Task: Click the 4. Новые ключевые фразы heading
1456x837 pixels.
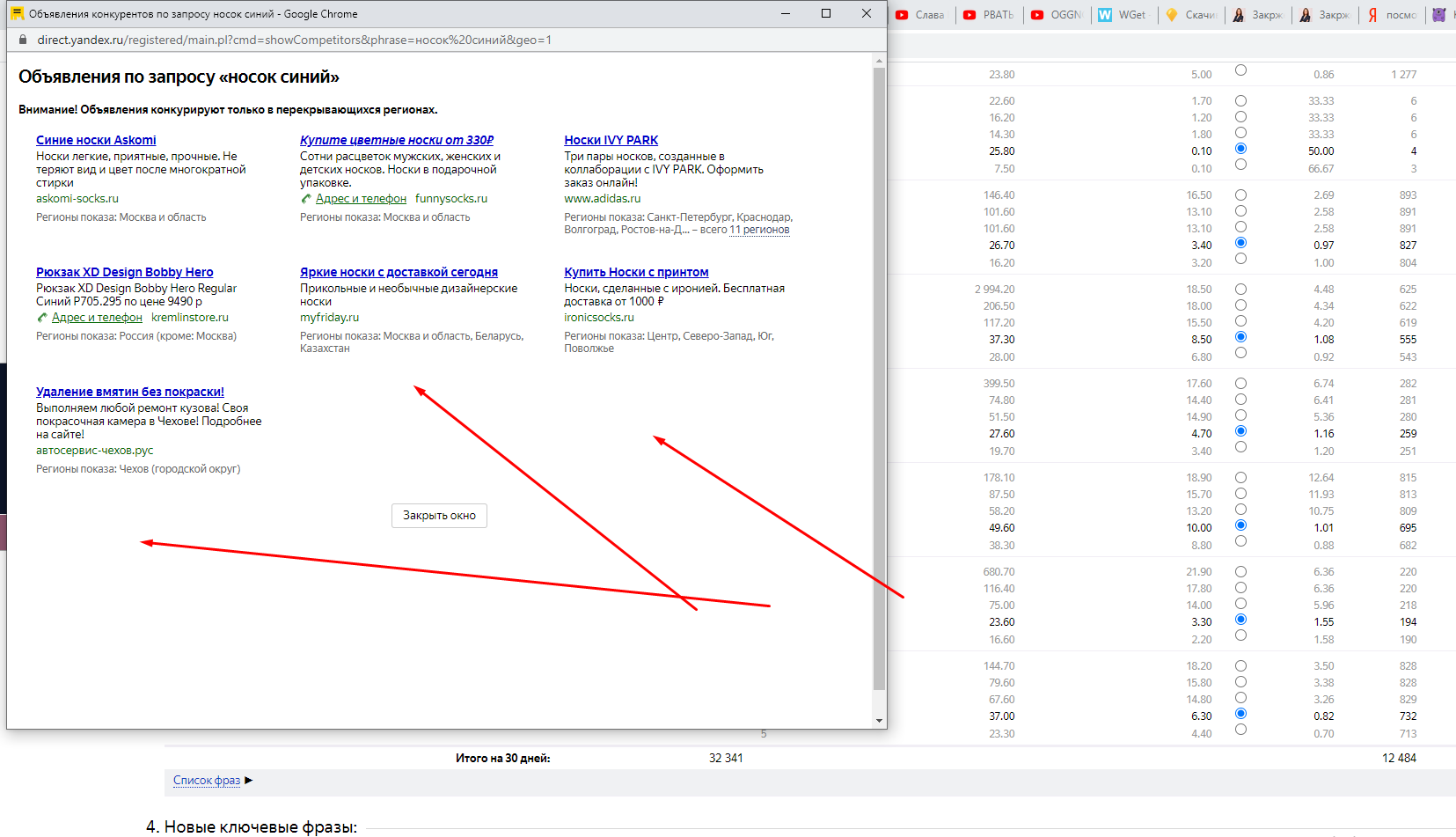Action: (x=252, y=827)
